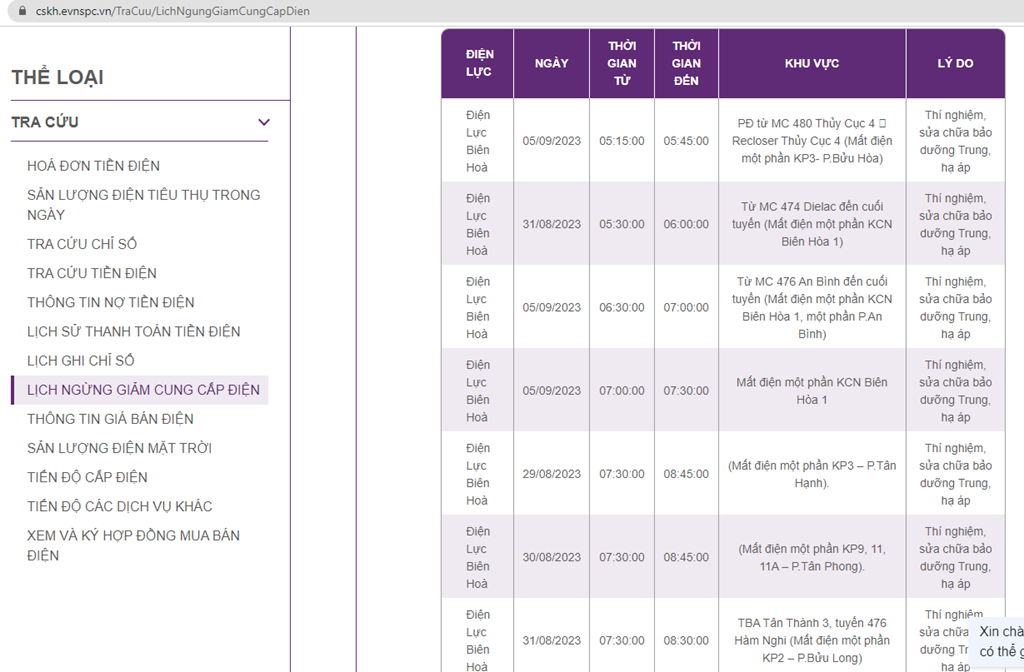1024x672 pixels.
Task: Click the THỜI GIAN TỪ column header
Action: point(622,63)
